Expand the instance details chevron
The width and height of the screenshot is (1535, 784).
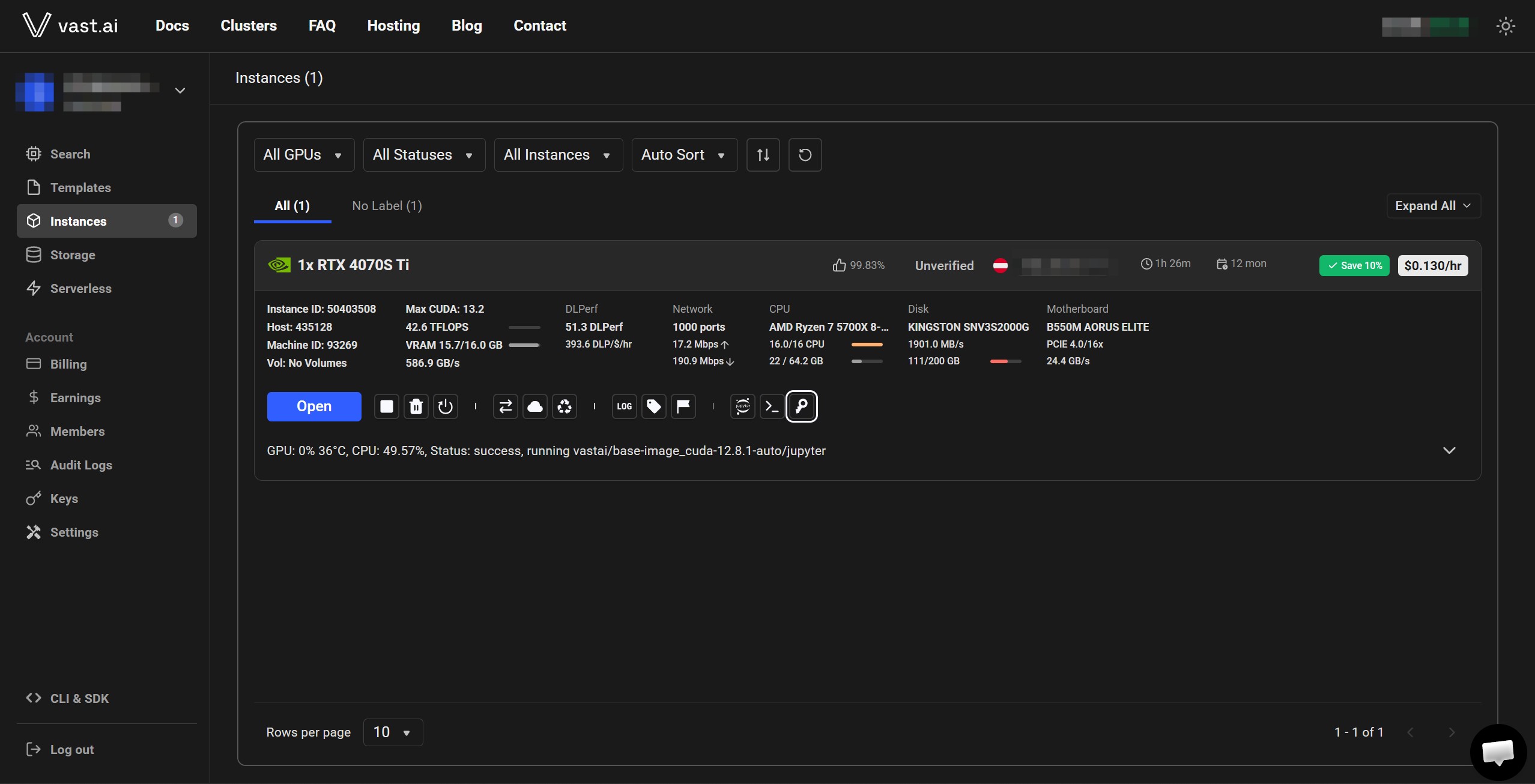[1449, 450]
